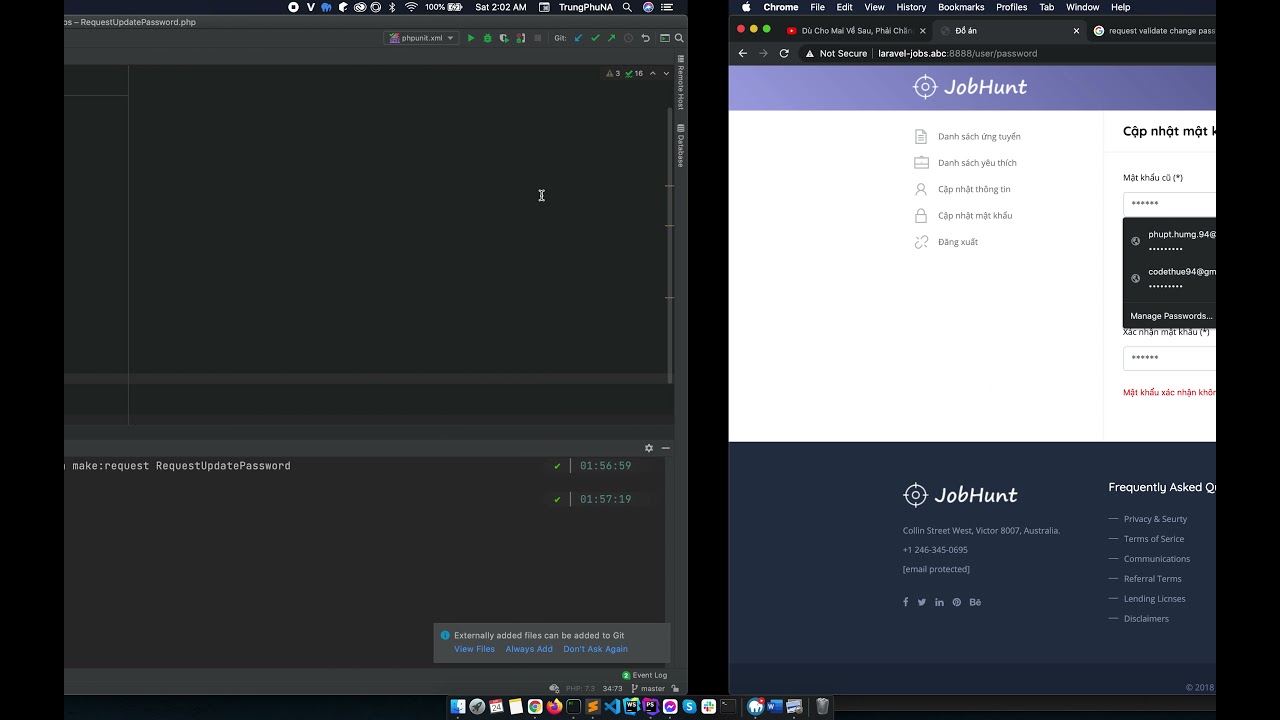Focus the Mật khẩu cũ password field
The width and height of the screenshot is (1280, 720).
coord(1169,204)
